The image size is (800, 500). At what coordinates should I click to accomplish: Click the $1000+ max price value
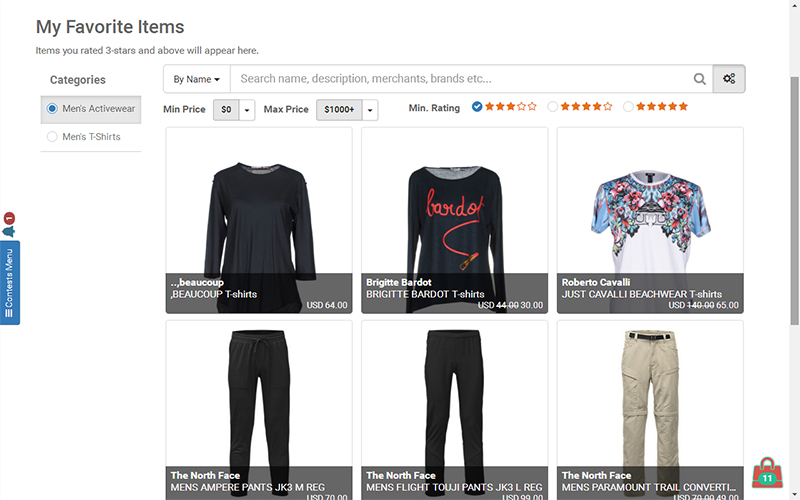click(339, 110)
